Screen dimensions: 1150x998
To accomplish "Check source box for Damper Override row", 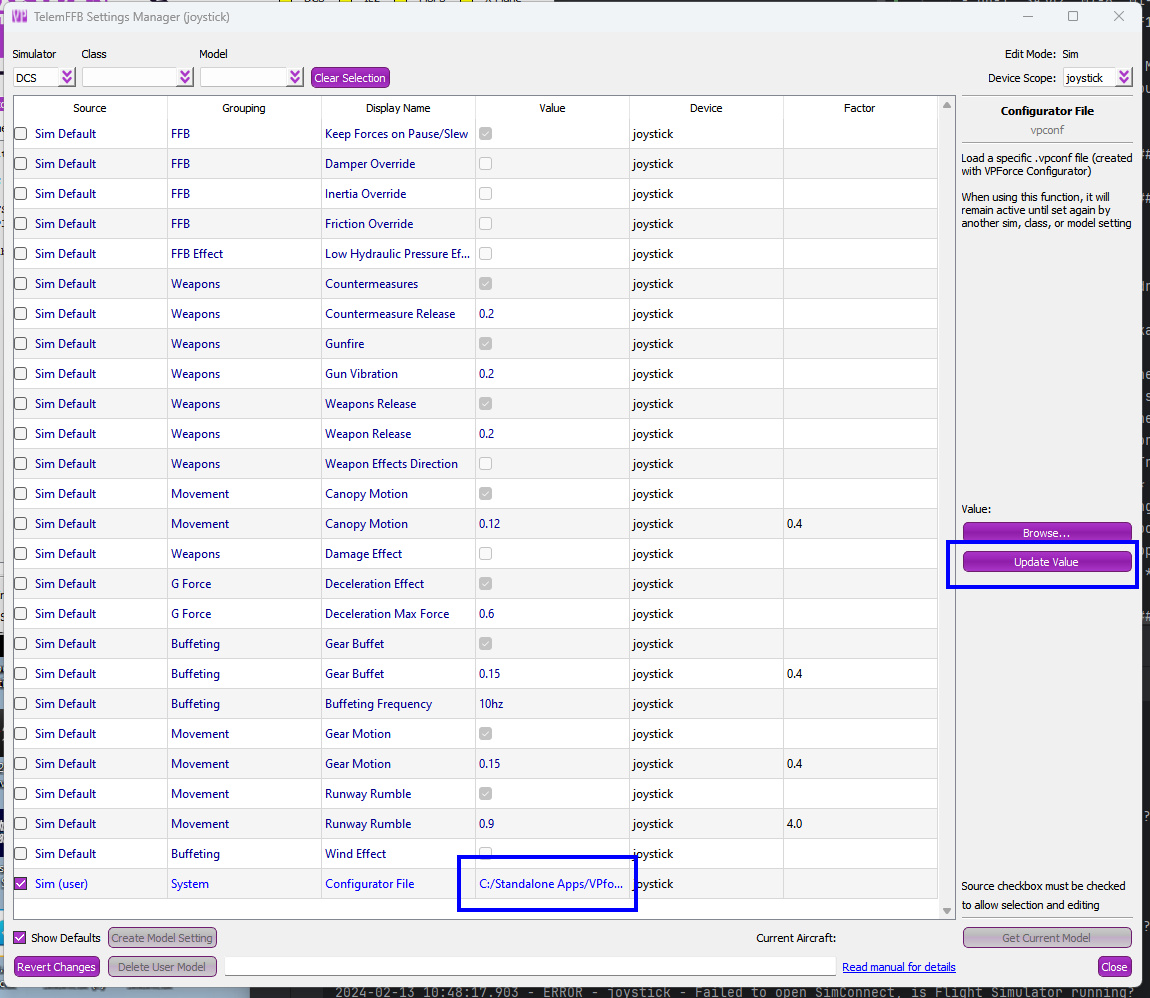I will click(x=21, y=164).
